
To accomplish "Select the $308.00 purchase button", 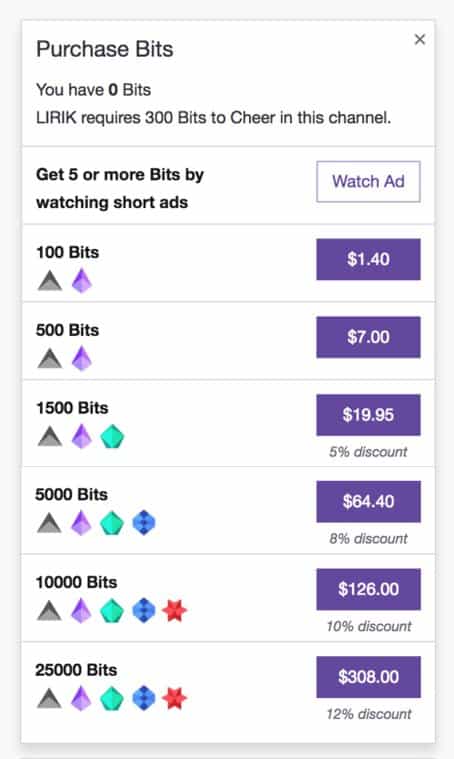I will [368, 677].
